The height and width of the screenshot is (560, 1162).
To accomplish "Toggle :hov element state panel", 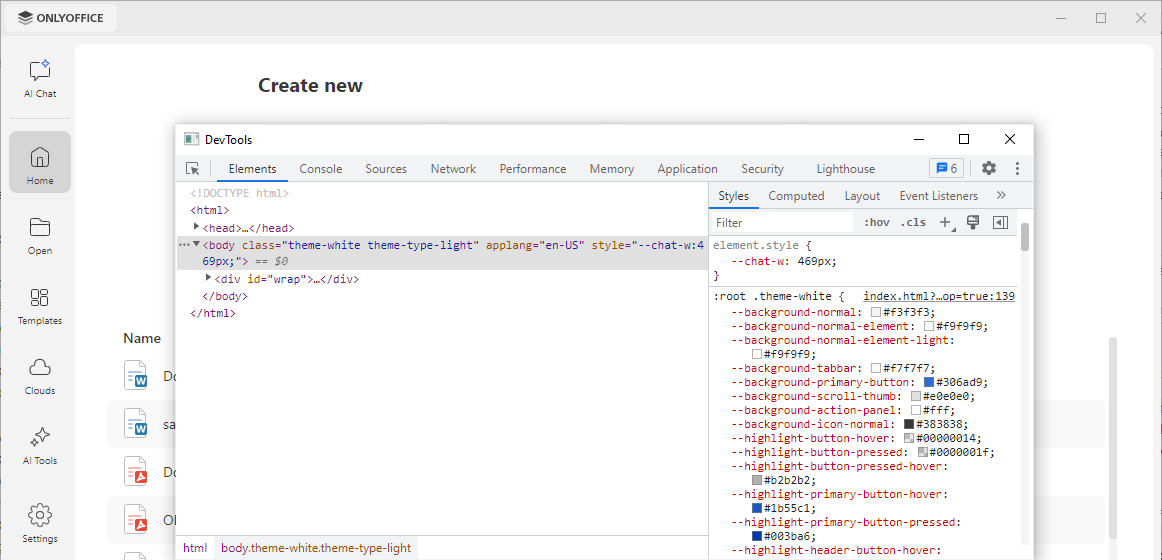I will 877,222.
